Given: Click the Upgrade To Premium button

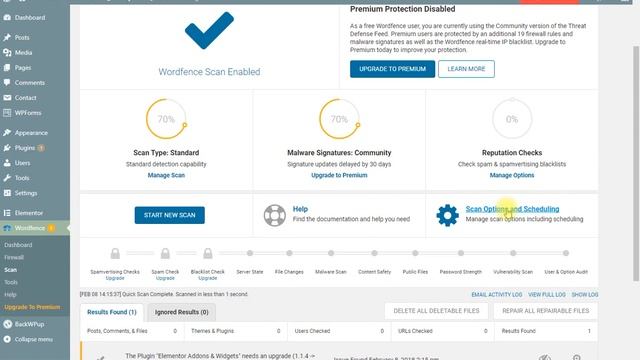Looking at the screenshot, I should pyautogui.click(x=392, y=69).
